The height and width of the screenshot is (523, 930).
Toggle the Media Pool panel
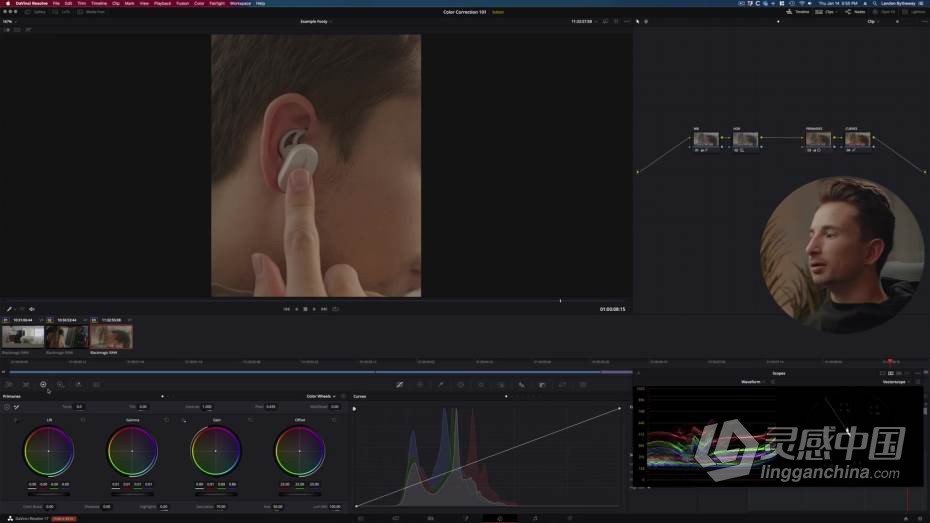tap(91, 12)
